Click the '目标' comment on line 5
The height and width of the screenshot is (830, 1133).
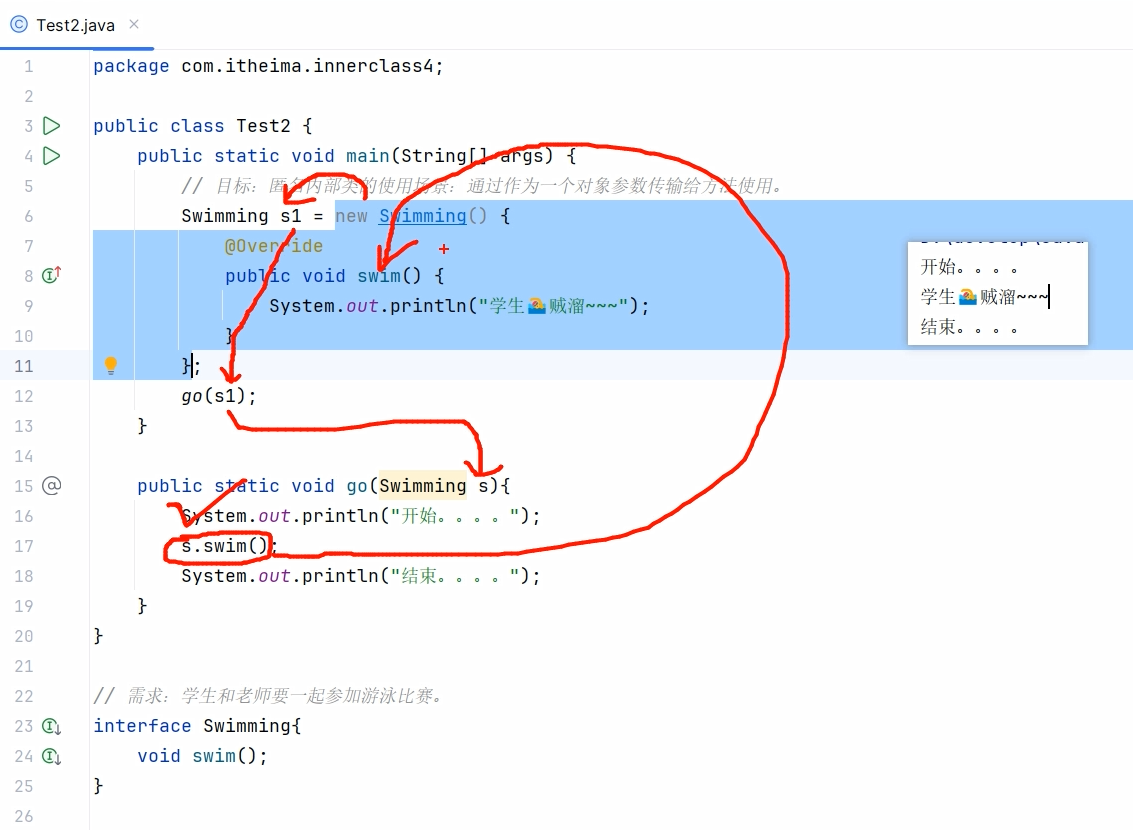point(483,186)
